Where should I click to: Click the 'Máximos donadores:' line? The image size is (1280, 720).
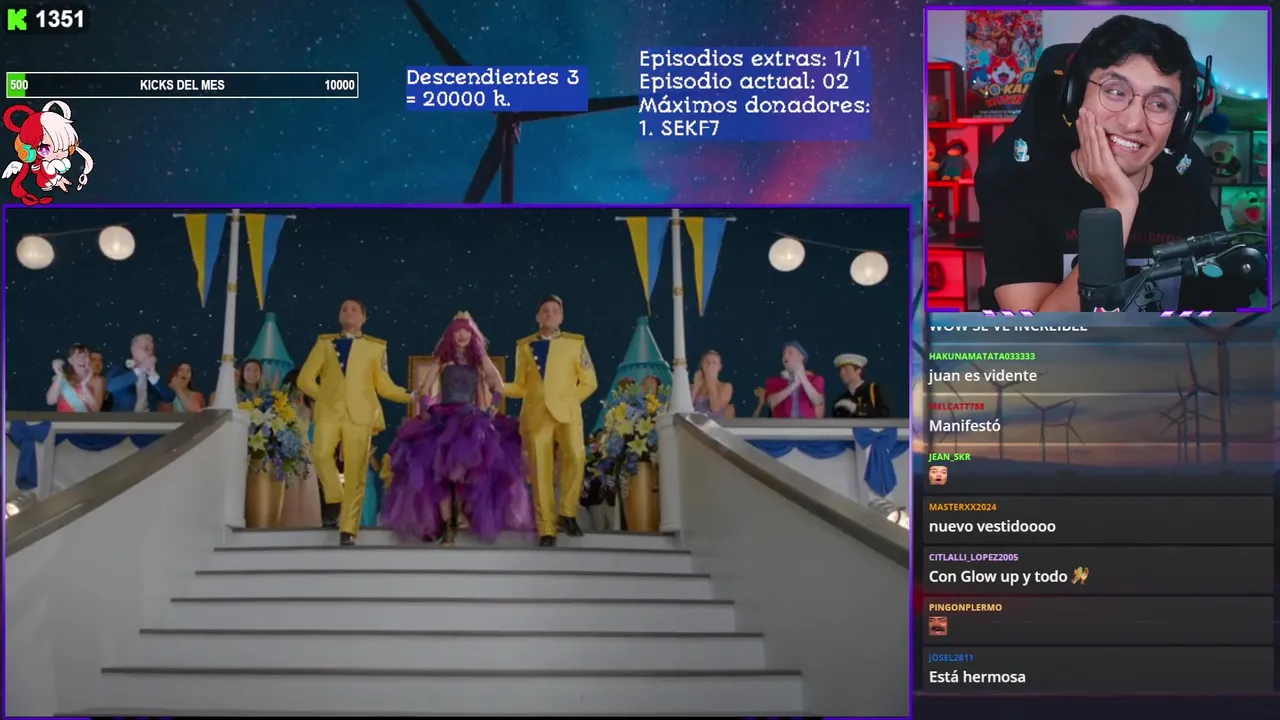[754, 105]
